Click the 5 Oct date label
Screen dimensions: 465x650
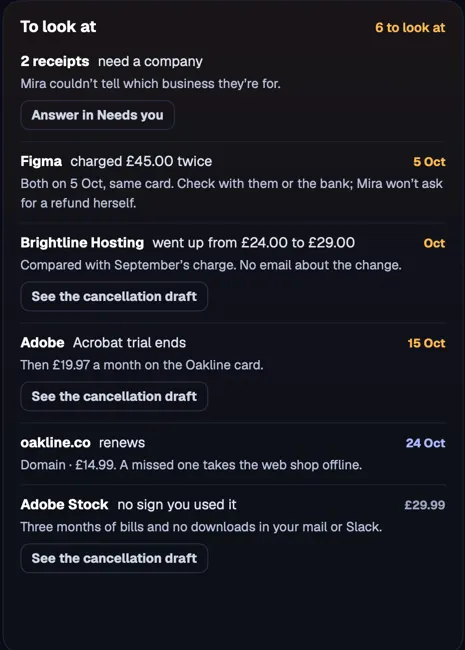pyautogui.click(x=429, y=162)
